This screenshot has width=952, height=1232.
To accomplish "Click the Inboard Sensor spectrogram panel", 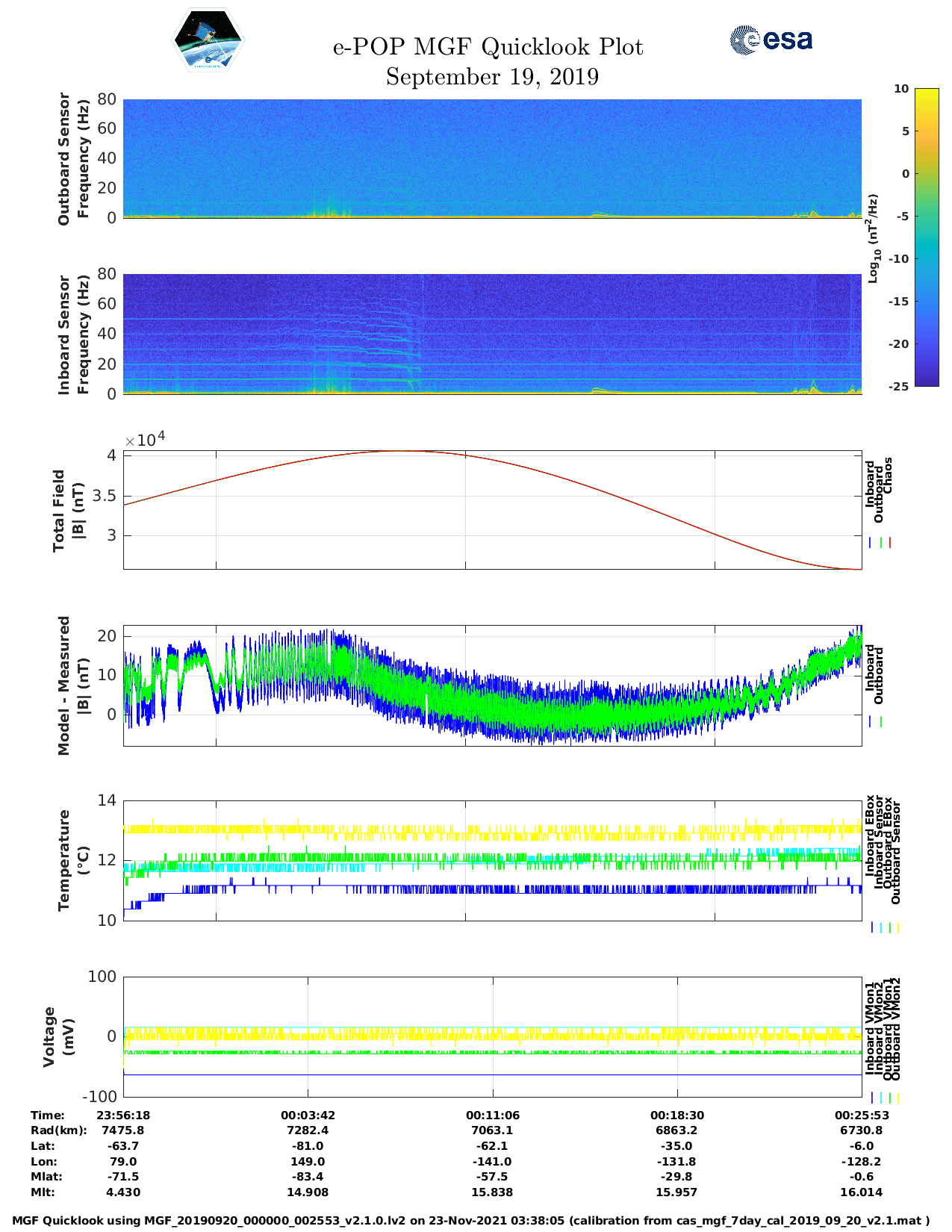I will coord(492,334).
